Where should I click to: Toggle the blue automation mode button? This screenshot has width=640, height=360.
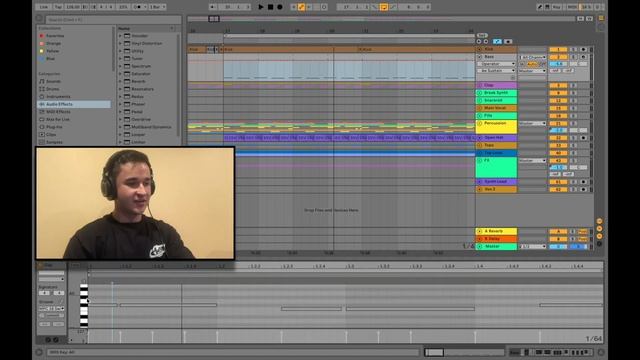(x=497, y=41)
